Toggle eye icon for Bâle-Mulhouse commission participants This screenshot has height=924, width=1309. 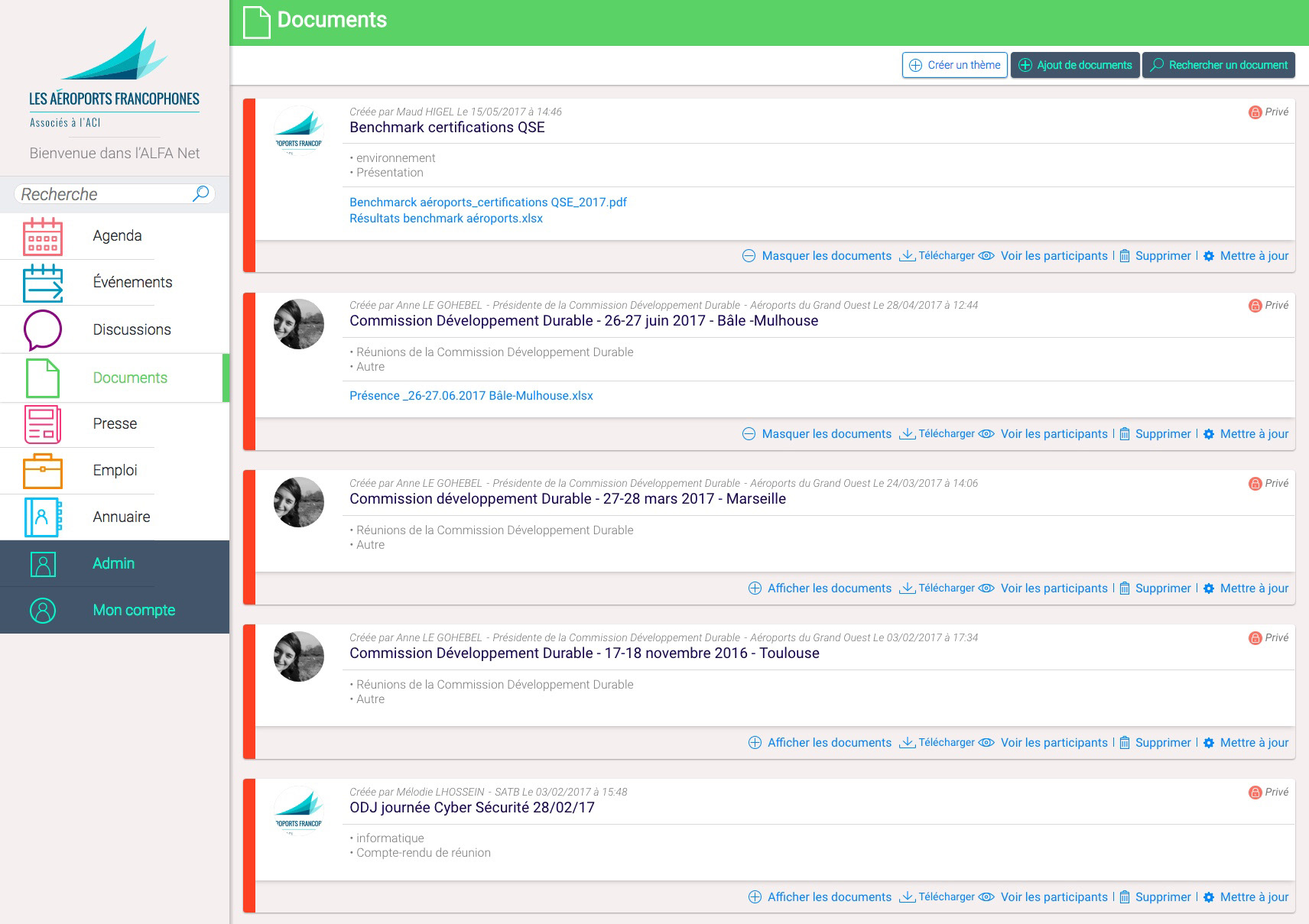tap(986, 434)
